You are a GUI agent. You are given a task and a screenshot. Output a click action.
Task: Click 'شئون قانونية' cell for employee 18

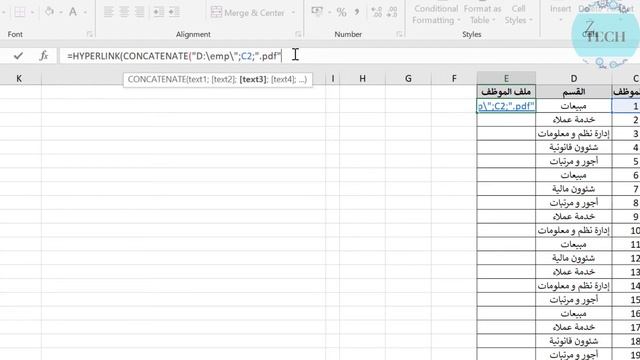(573, 342)
